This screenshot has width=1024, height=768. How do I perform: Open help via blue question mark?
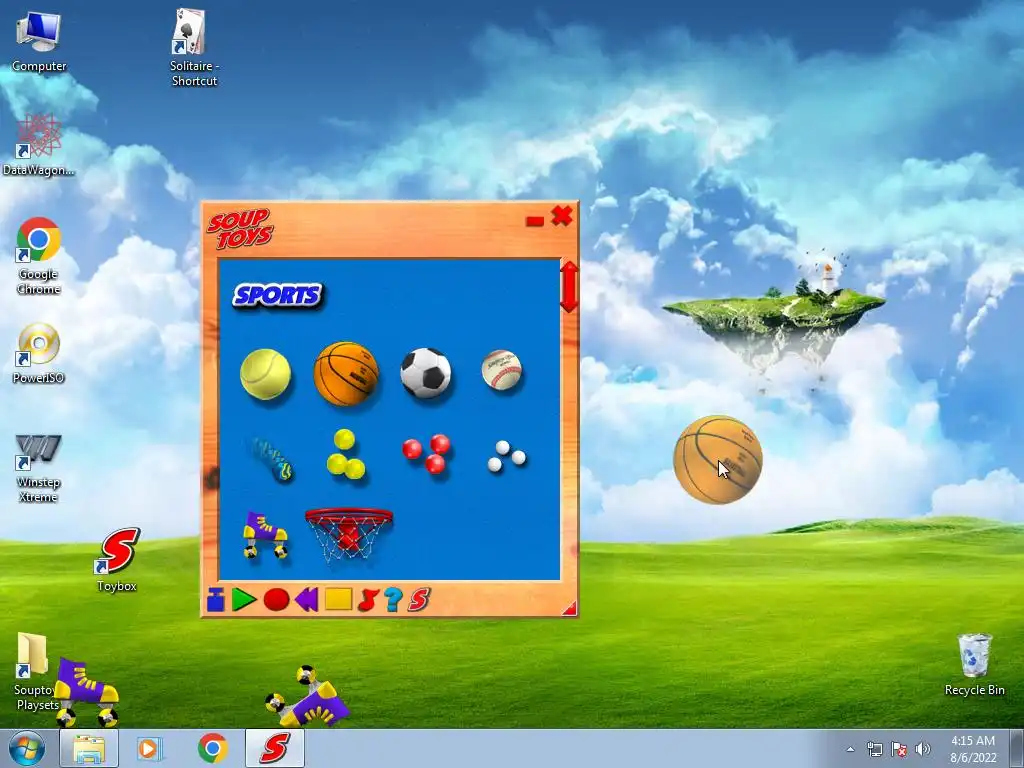coord(392,600)
